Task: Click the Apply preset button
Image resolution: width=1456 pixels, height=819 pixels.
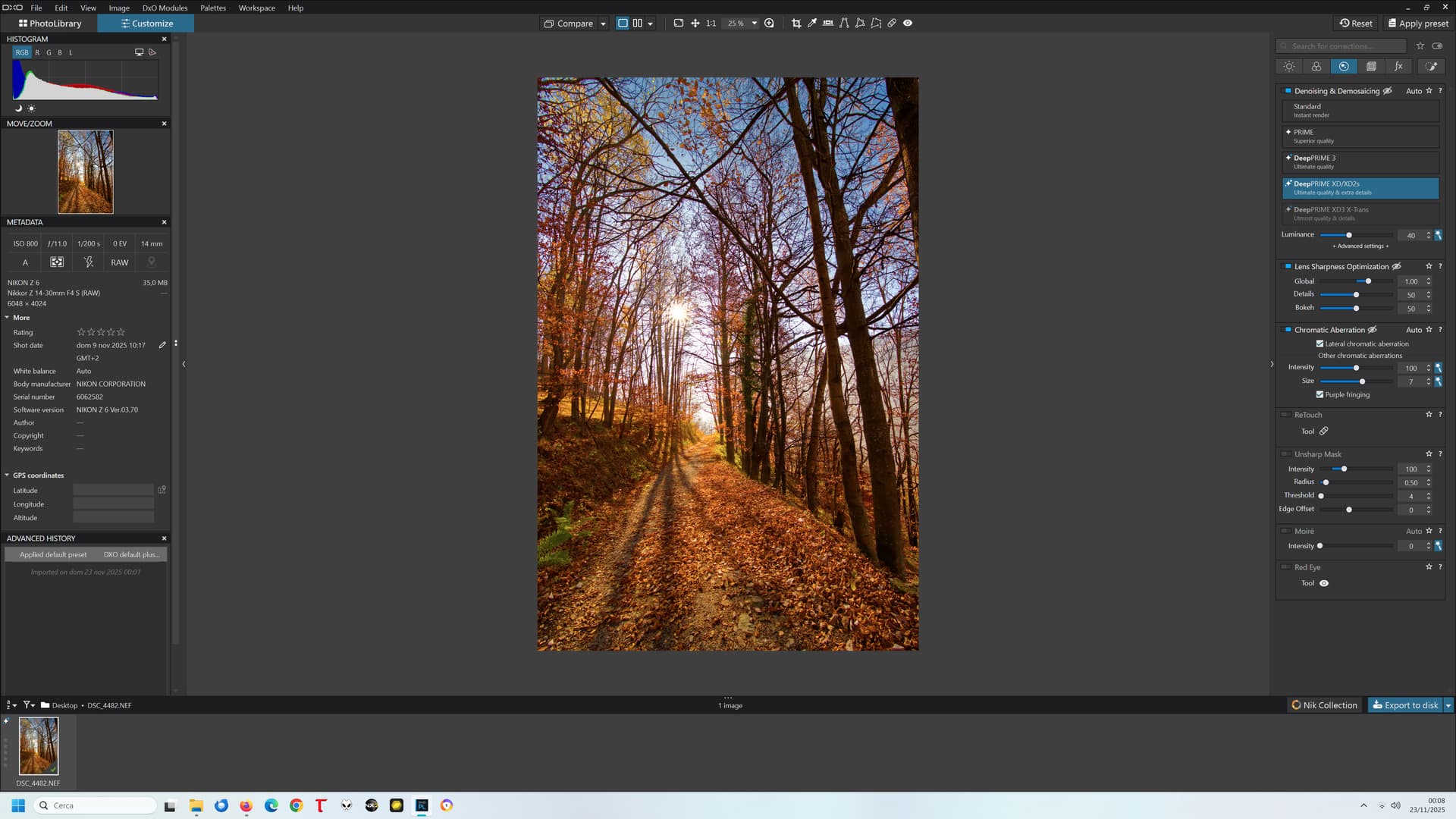Action: 1418,24
